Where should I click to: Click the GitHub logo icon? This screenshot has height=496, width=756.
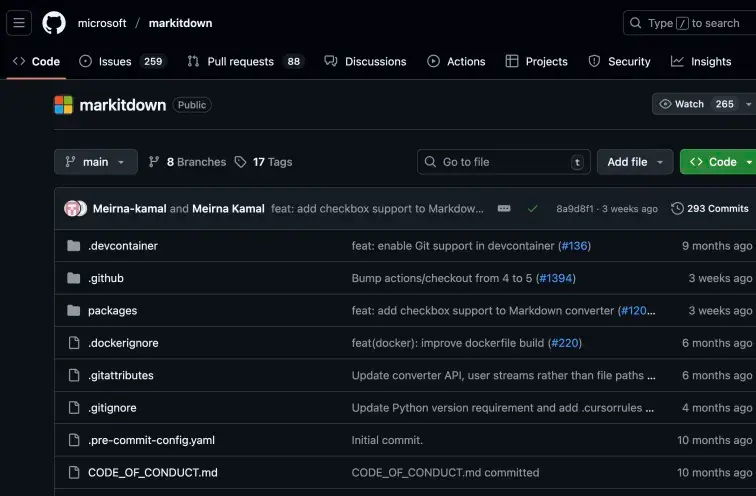point(54,23)
